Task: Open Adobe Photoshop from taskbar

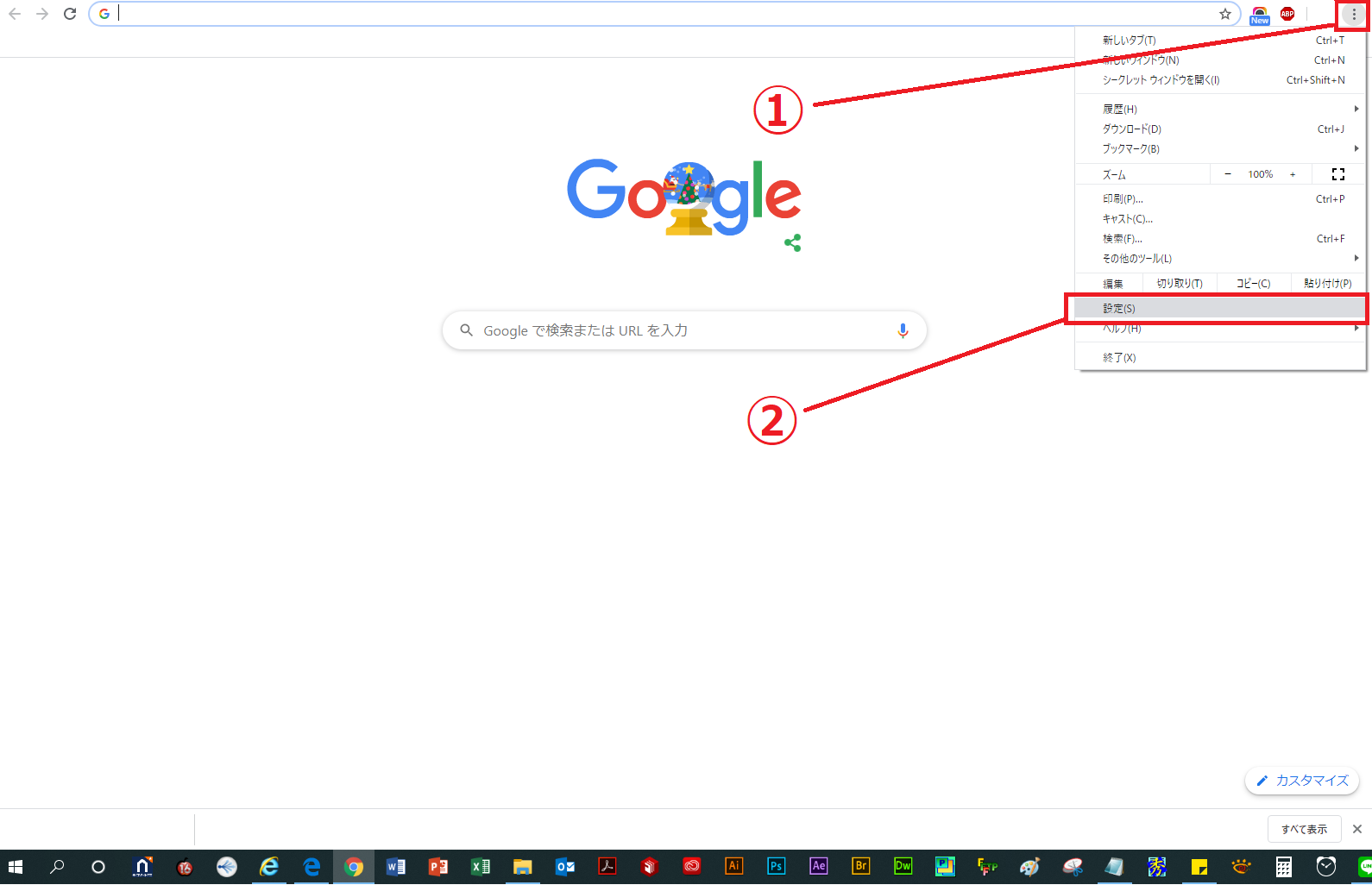Action: tap(777, 866)
